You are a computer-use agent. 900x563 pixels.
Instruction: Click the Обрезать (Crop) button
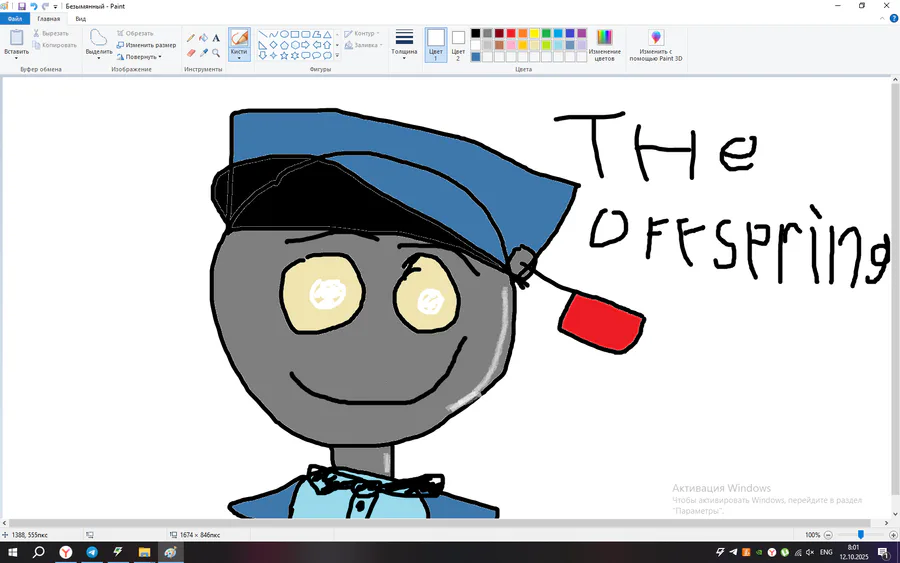point(135,33)
